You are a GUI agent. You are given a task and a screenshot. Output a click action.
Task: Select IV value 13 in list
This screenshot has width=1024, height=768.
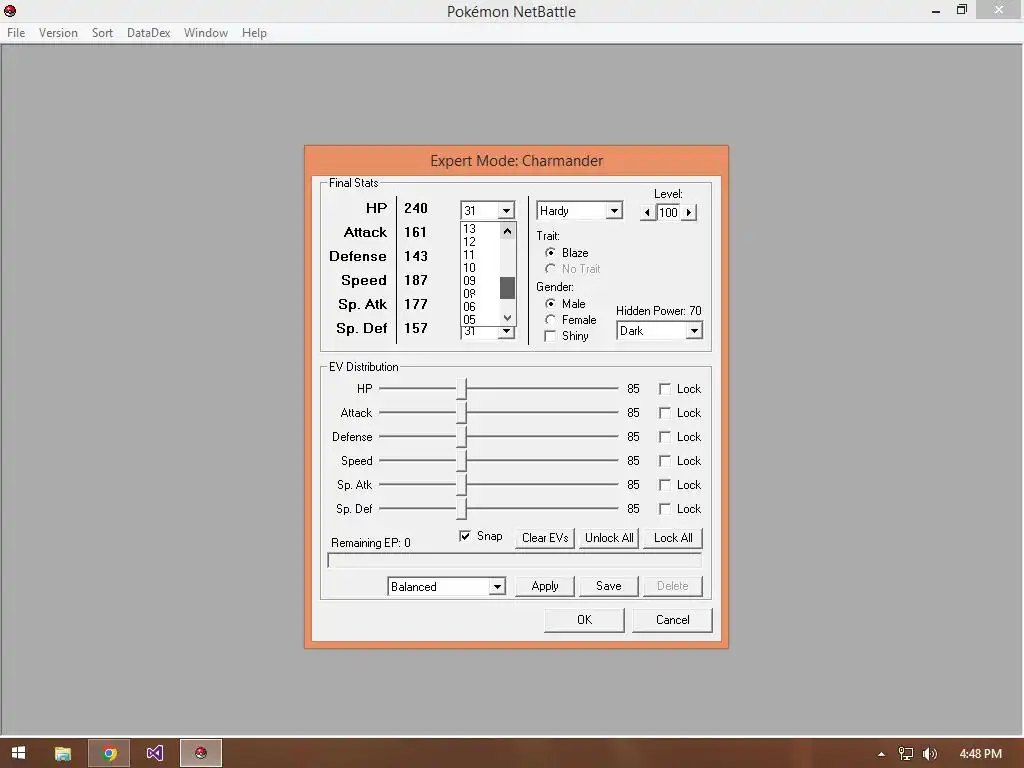point(481,229)
